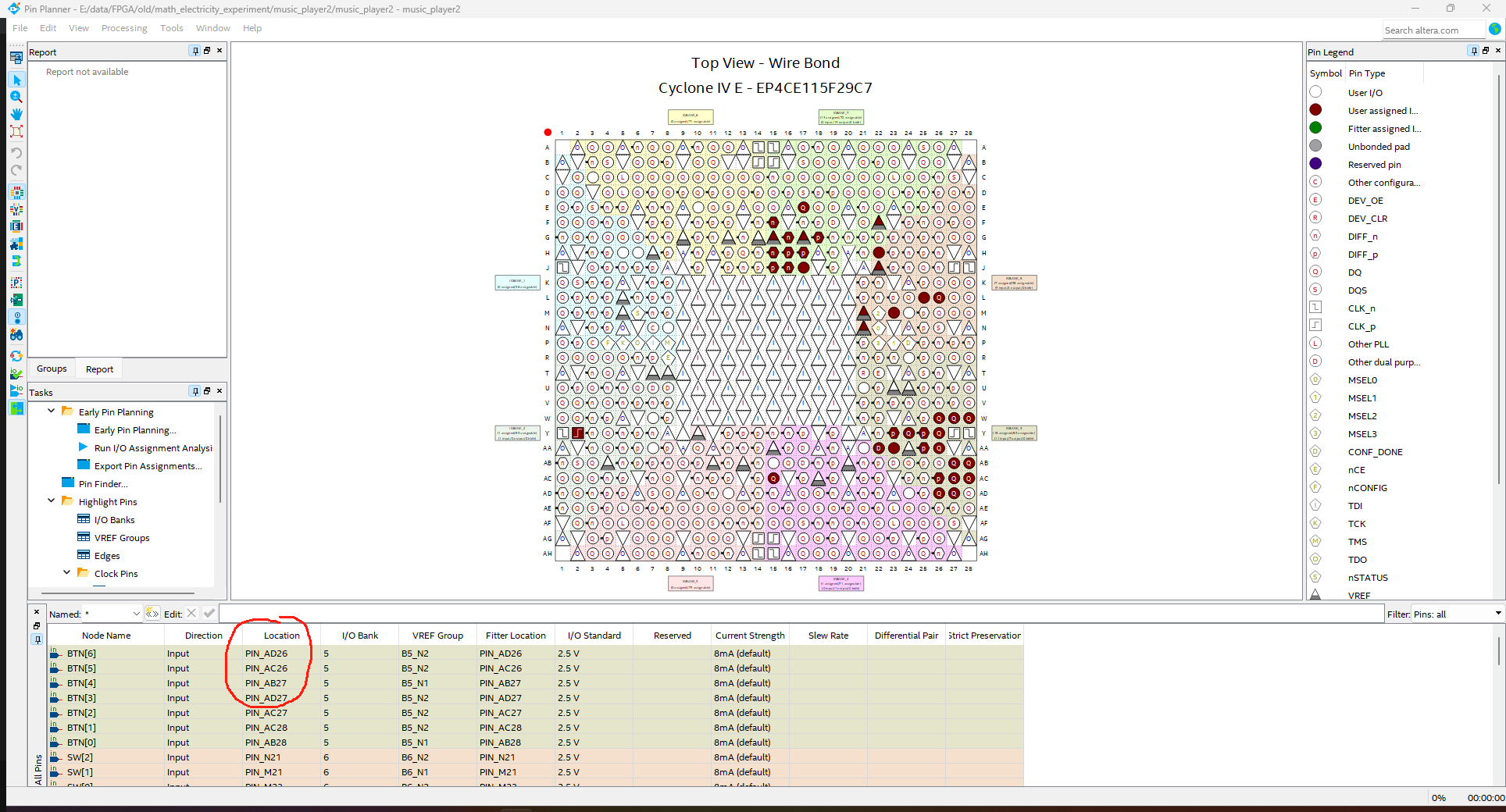Close the All Pins panel
The width and height of the screenshot is (1506, 812).
37,611
